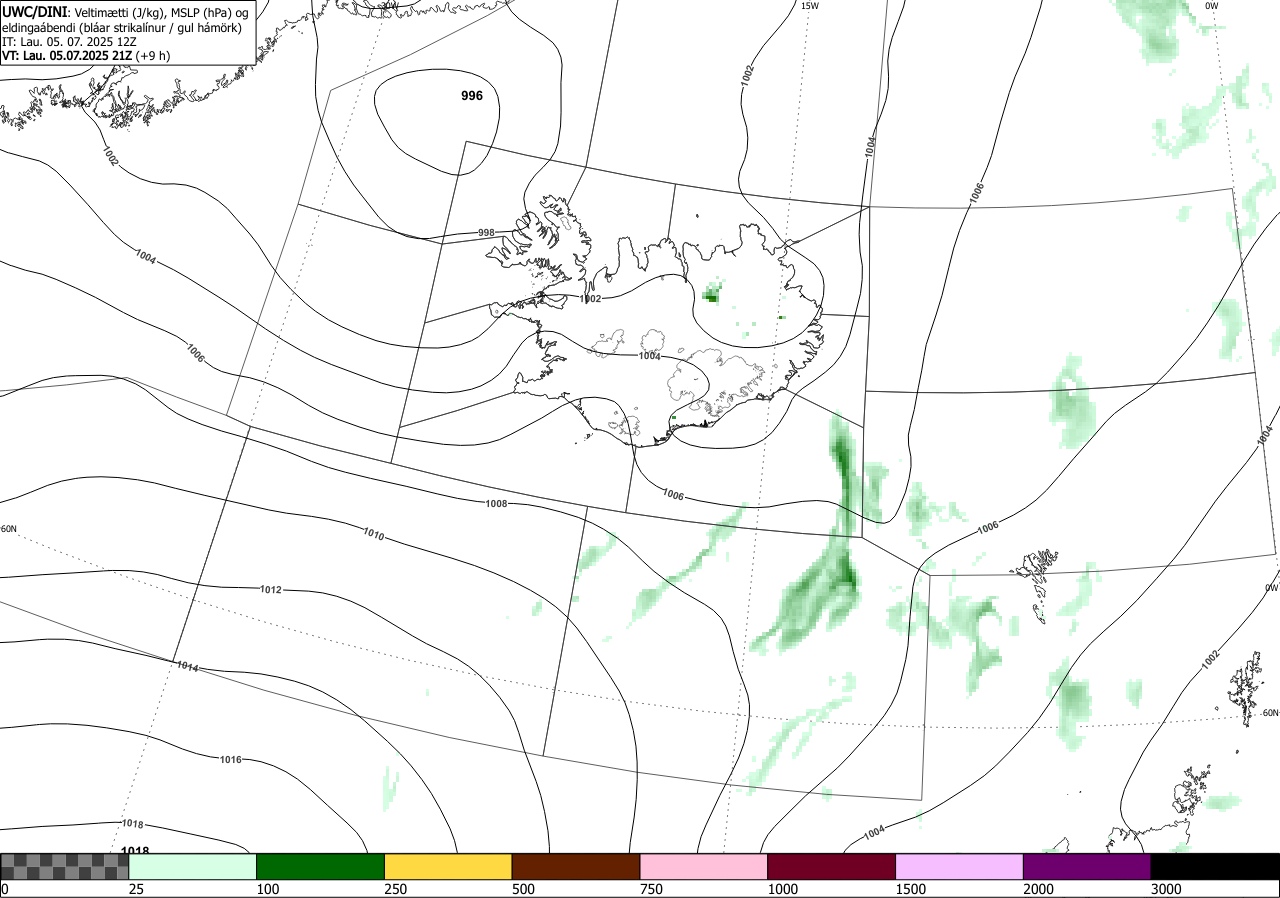Click the "1002" label over western Iceland
Viewport: 1280px width, 898px height.
click(x=591, y=298)
